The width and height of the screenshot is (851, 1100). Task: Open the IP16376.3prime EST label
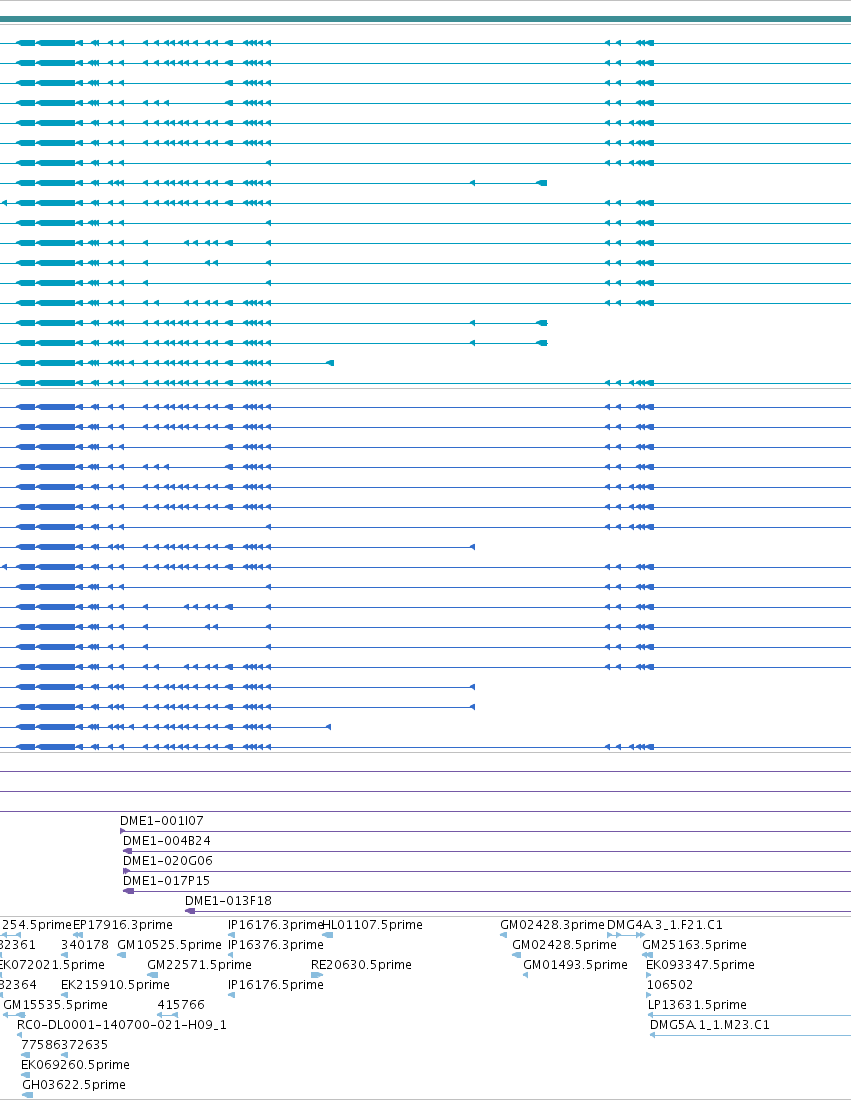point(276,945)
